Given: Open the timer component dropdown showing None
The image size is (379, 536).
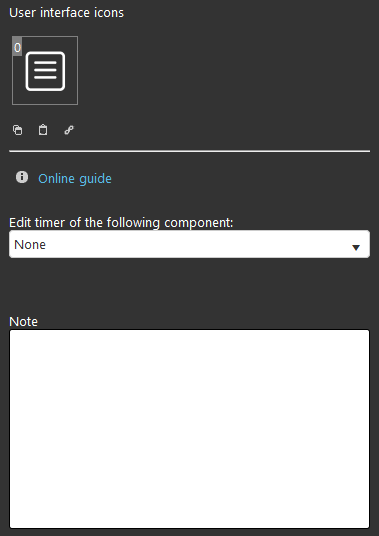Looking at the screenshot, I should [x=189, y=244].
